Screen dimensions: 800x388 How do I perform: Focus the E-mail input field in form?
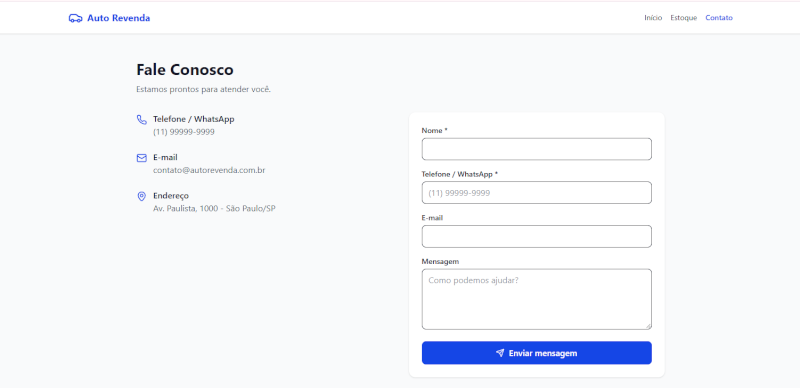[x=537, y=236]
